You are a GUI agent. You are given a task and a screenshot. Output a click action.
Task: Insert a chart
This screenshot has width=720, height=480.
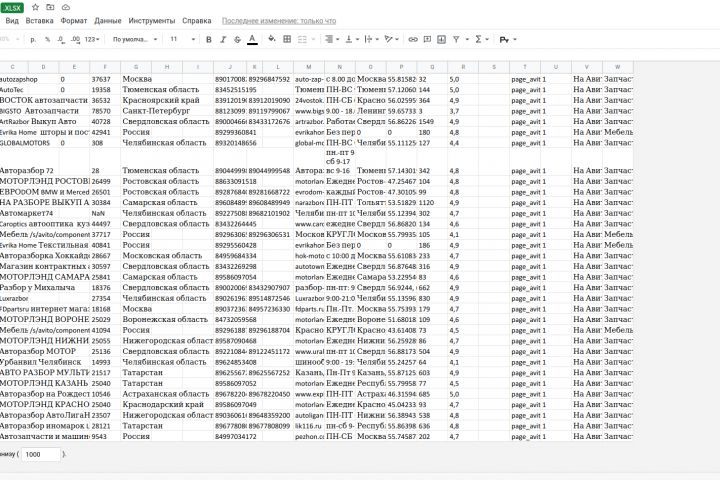click(441, 40)
